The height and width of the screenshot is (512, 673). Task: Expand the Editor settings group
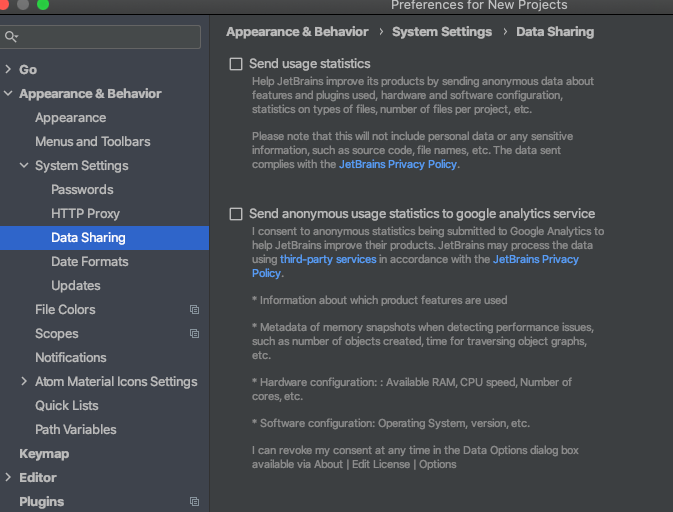(x=8, y=477)
